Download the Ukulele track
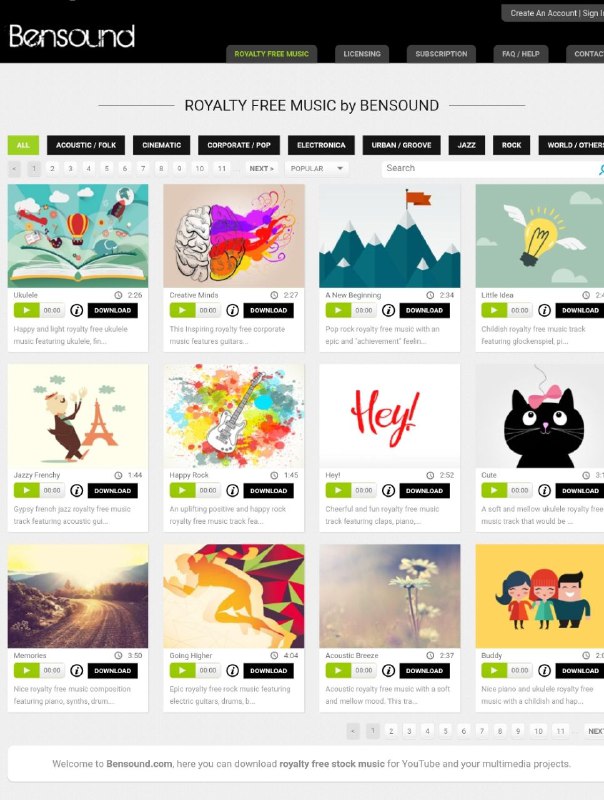Screen dimensions: 604x800 [x=112, y=310]
